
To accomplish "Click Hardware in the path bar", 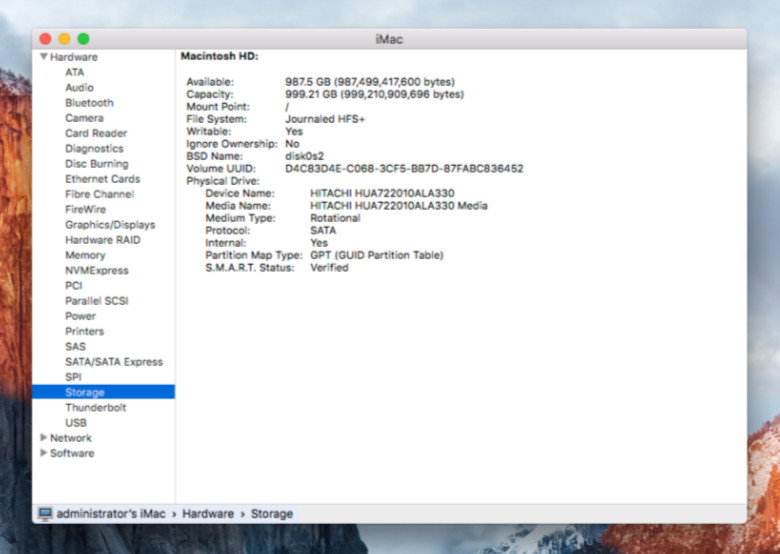I will pos(208,514).
